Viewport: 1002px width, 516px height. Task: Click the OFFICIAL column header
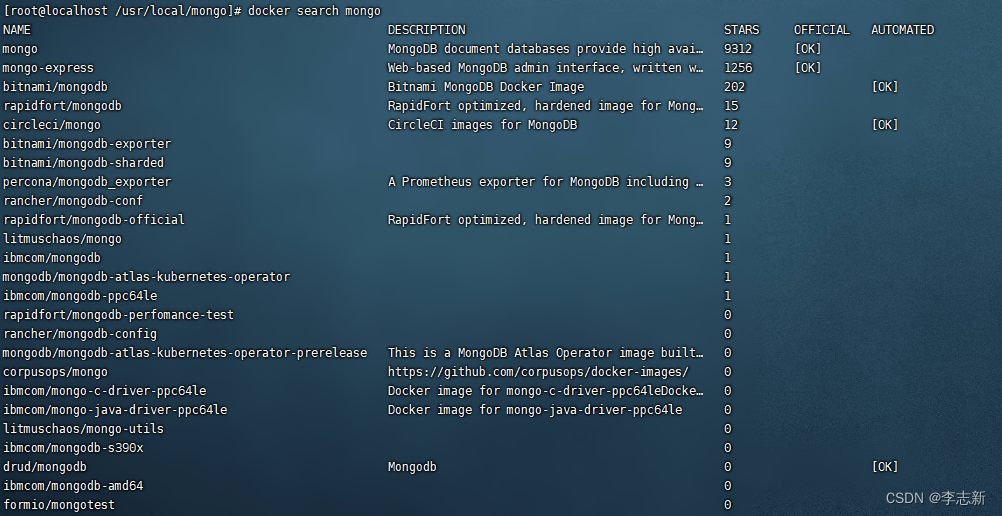tap(822, 30)
